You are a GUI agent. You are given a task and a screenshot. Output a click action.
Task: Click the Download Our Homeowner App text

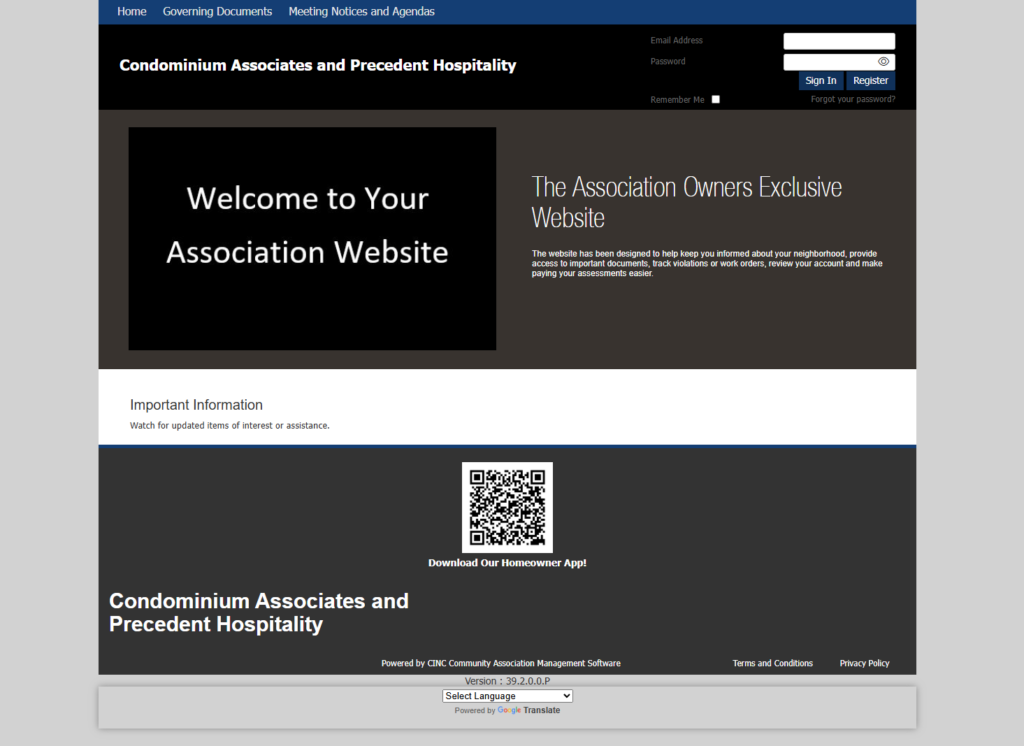(507, 563)
